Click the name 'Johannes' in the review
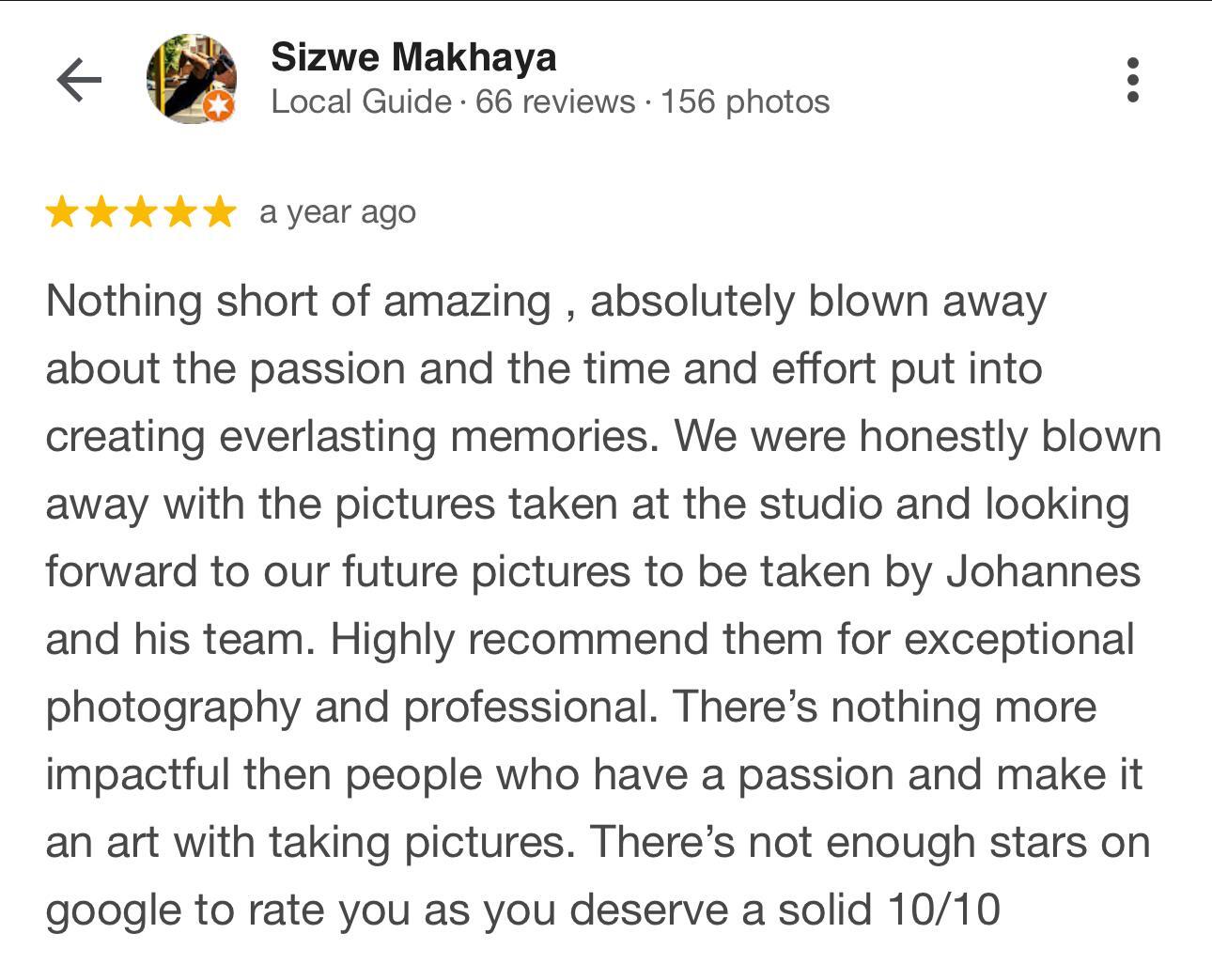This screenshot has width=1212, height=980. pyautogui.click(x=1043, y=572)
